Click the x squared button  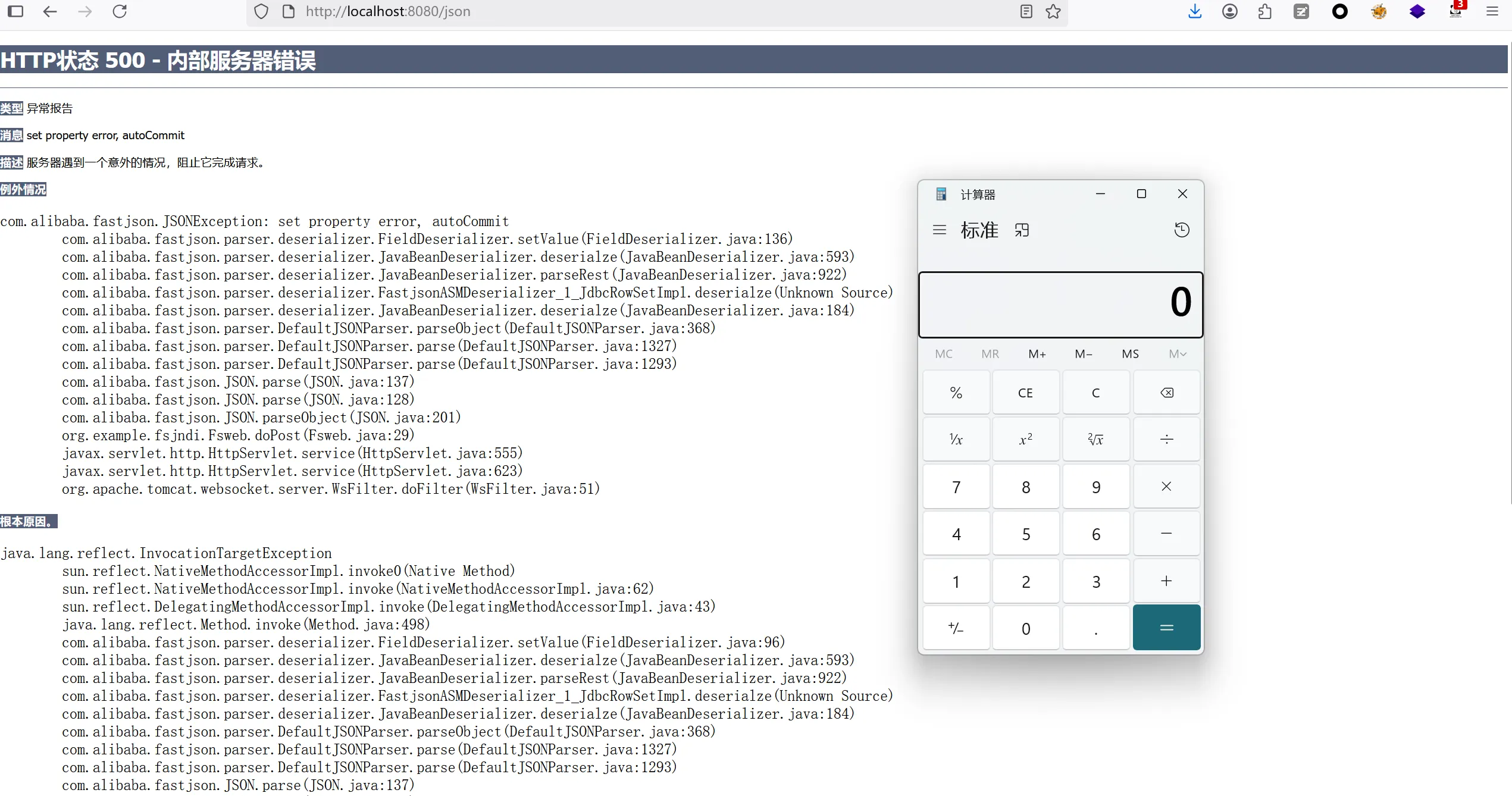(1025, 440)
